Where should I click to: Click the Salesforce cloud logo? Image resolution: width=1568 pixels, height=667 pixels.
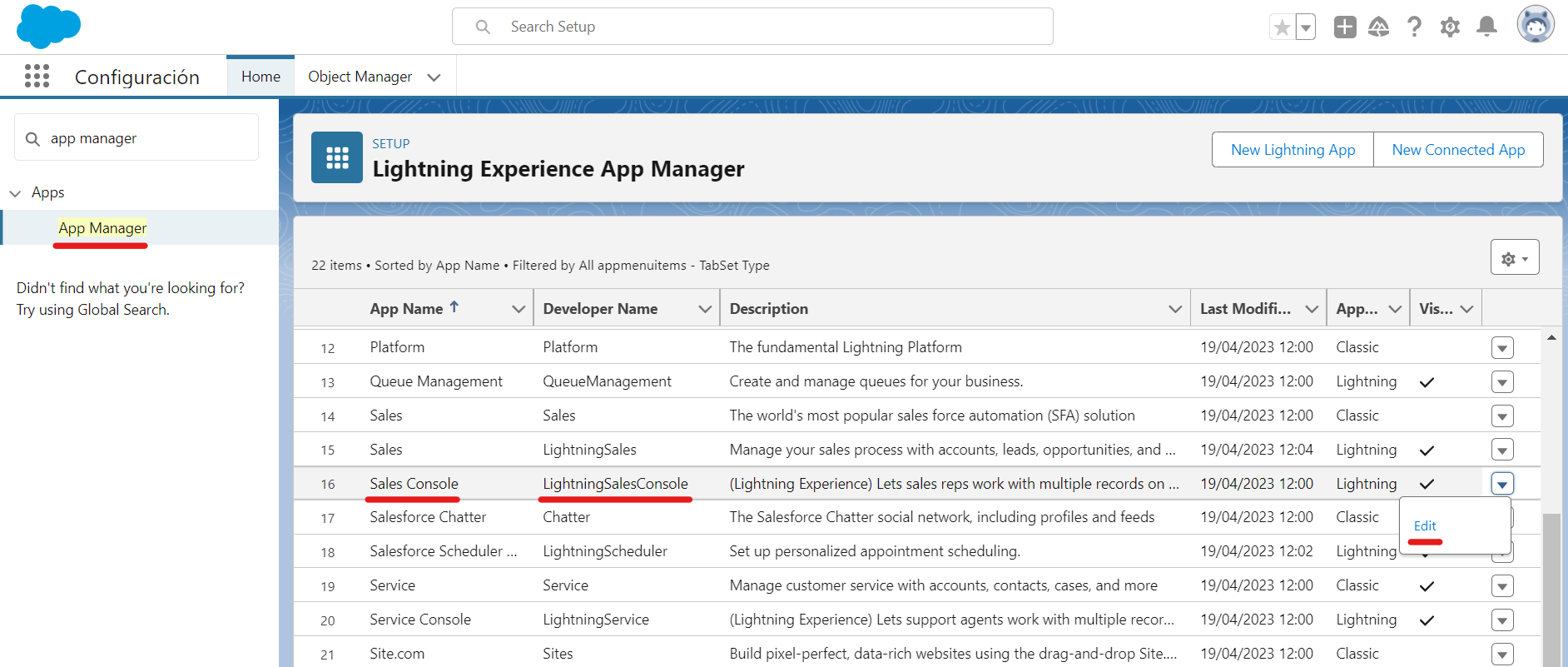click(x=48, y=26)
